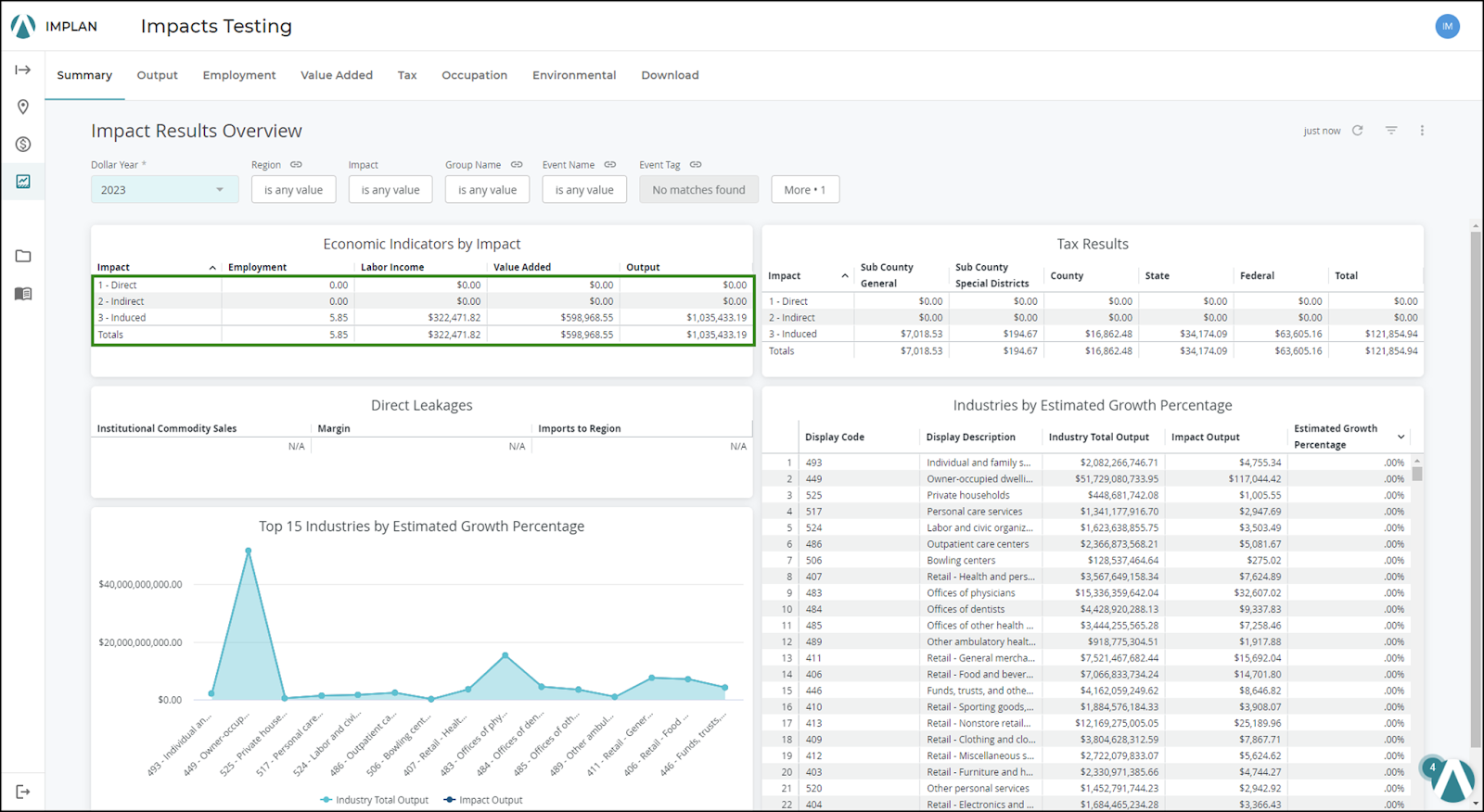1484x812 pixels.
Task: Click the user avatar in top right
Action: (1447, 26)
